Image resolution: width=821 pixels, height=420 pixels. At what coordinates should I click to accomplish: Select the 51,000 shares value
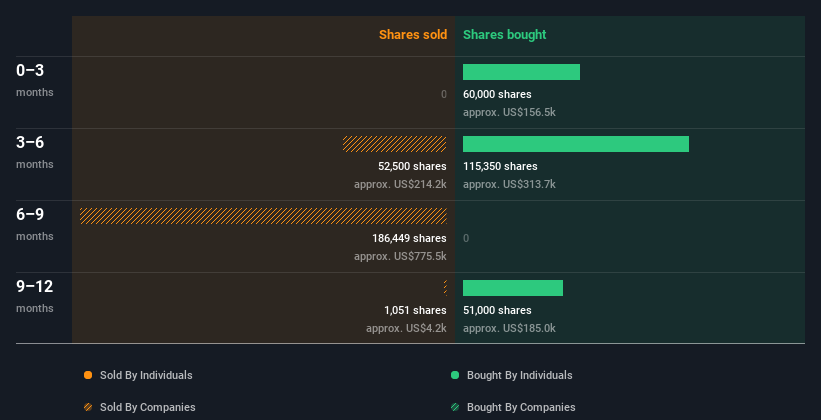coord(497,310)
